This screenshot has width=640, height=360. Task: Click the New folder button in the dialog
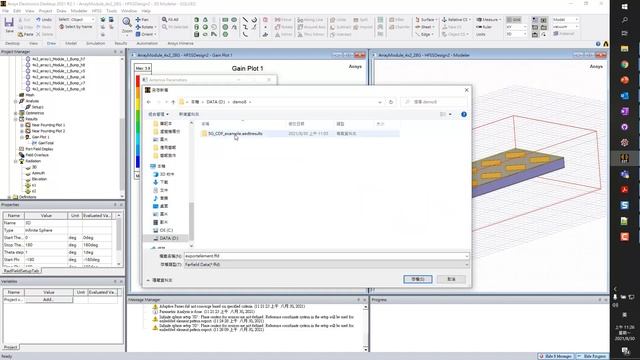(x=189, y=114)
